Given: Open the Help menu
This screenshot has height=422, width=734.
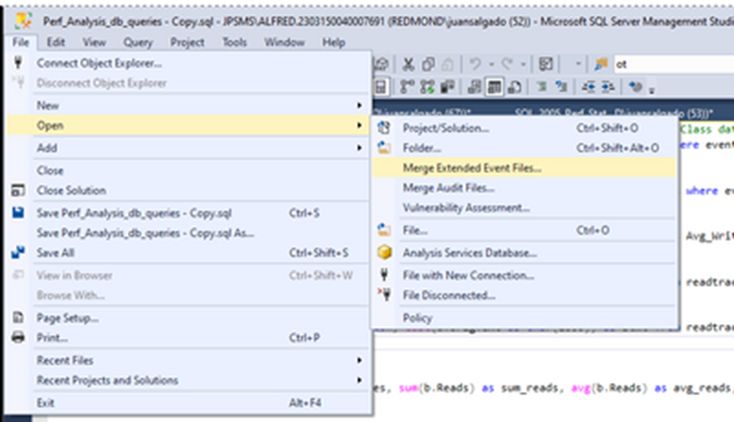Looking at the screenshot, I should coord(333,42).
